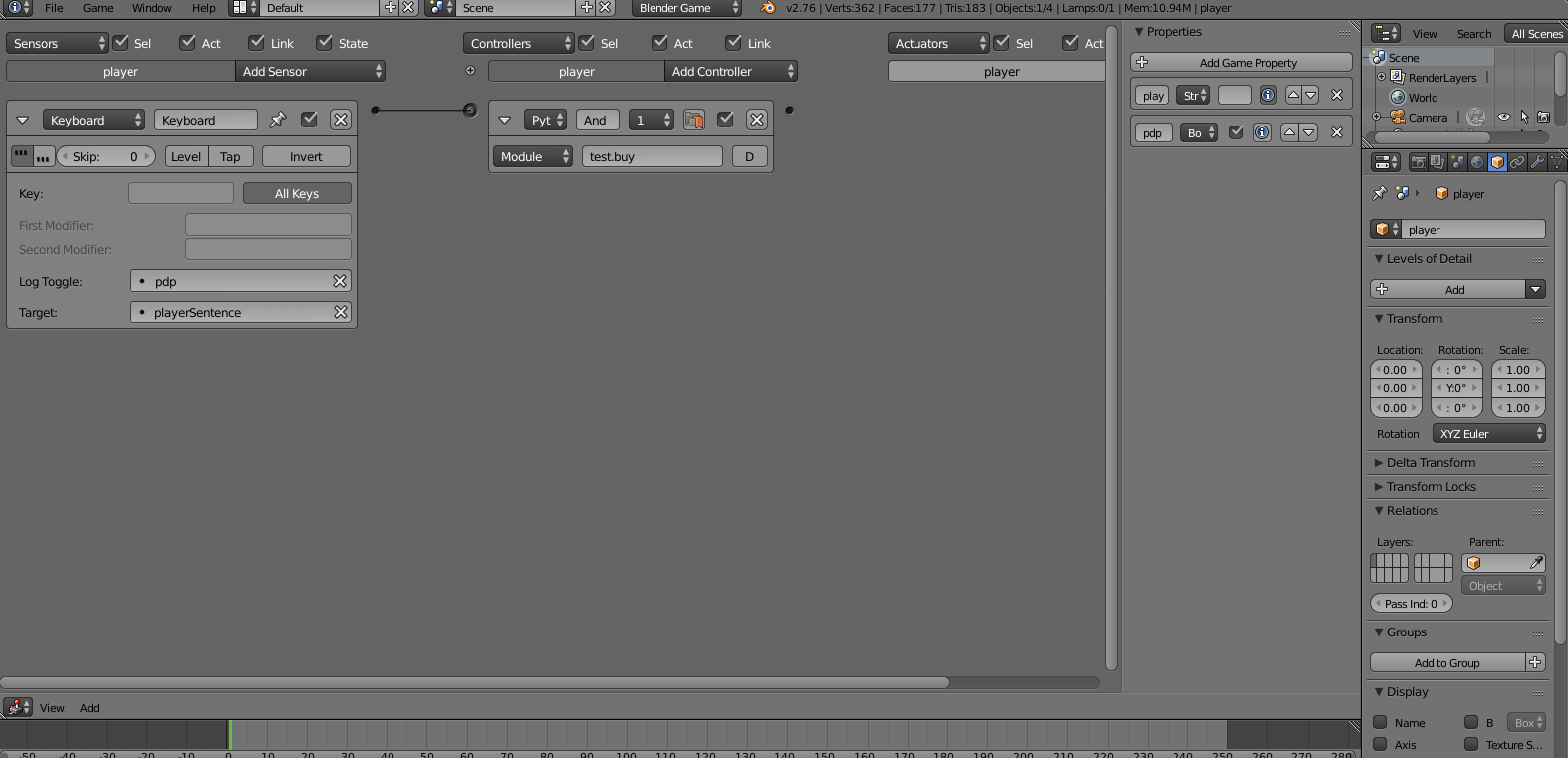Toggle the Controllers Link filter checkbox
1568x758 pixels.
click(734, 42)
